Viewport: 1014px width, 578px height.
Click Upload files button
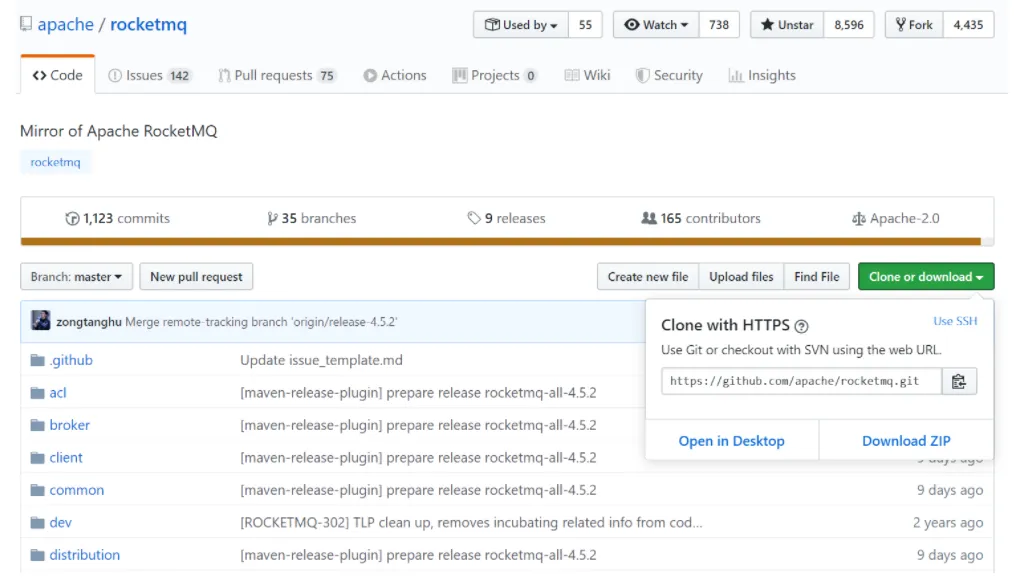pos(741,277)
